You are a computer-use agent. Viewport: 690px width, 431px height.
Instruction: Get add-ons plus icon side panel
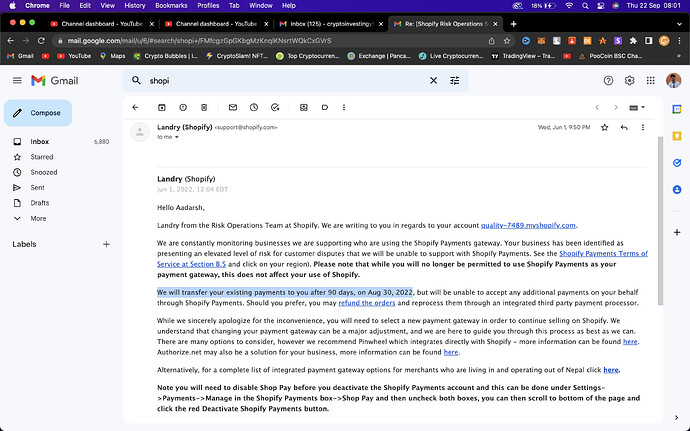click(677, 232)
